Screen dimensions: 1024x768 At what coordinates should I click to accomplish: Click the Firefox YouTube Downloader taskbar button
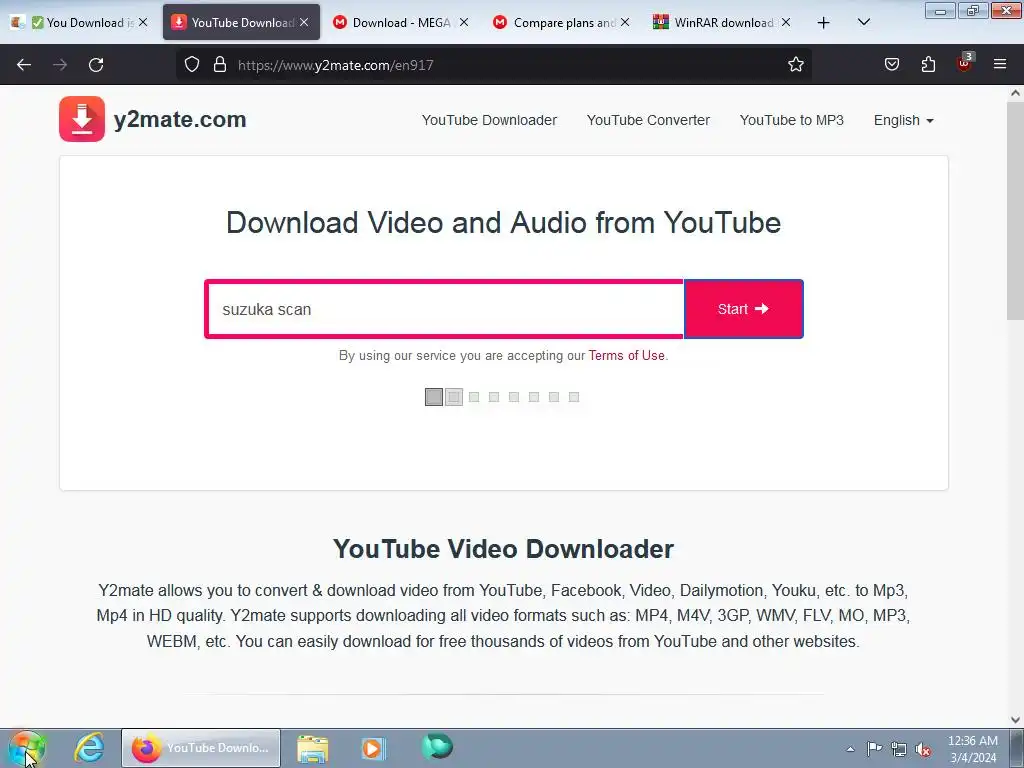click(201, 748)
